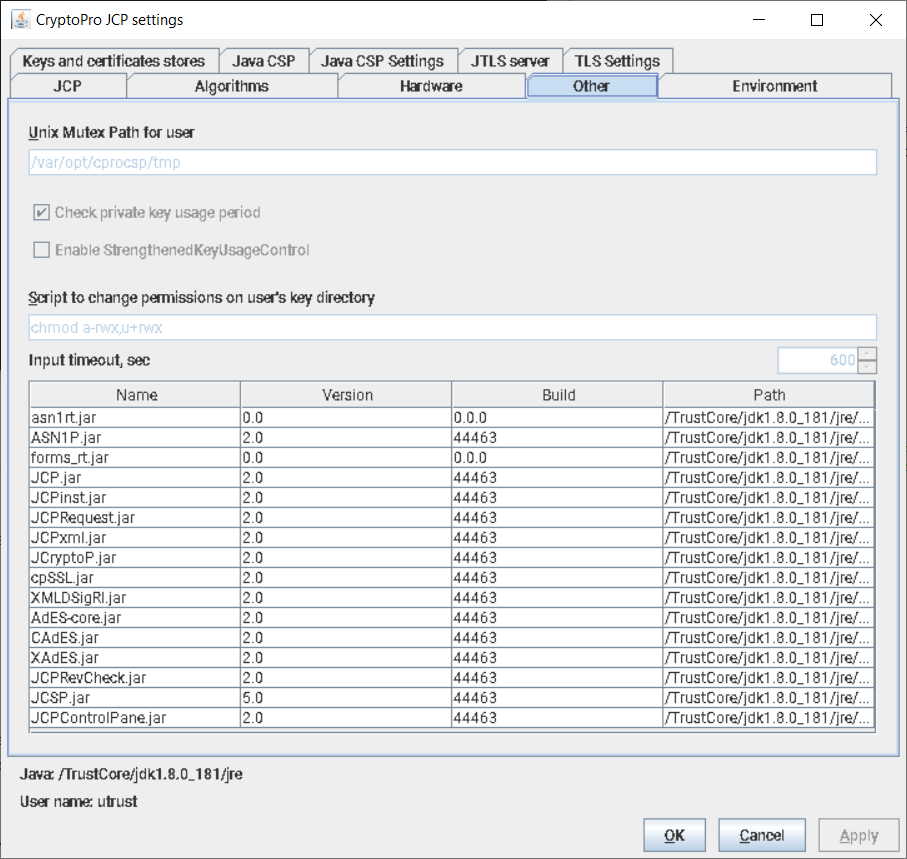Sort table by Name column header
The width and height of the screenshot is (907, 859).
tap(136, 395)
